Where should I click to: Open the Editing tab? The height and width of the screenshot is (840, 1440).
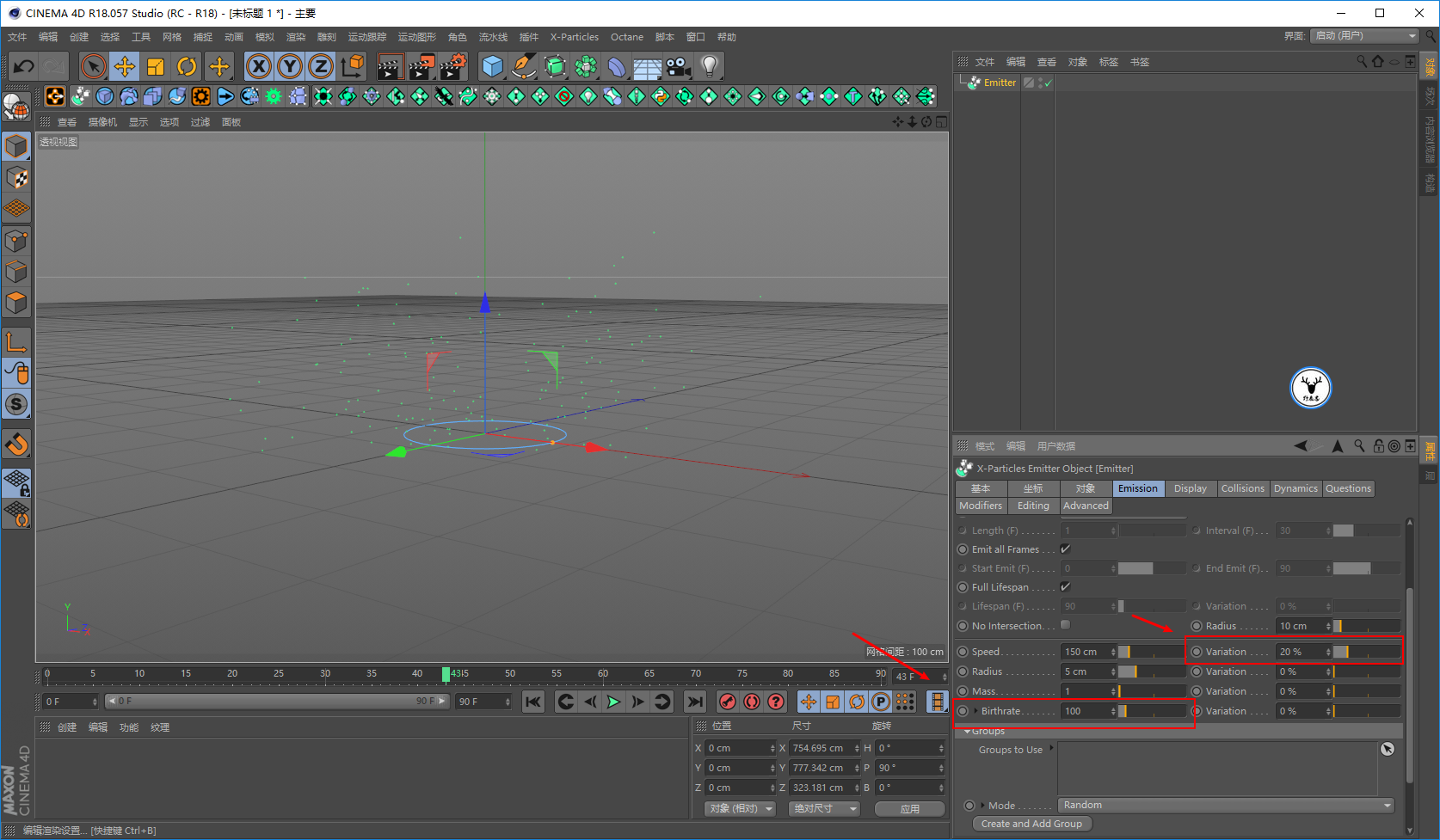1033,506
